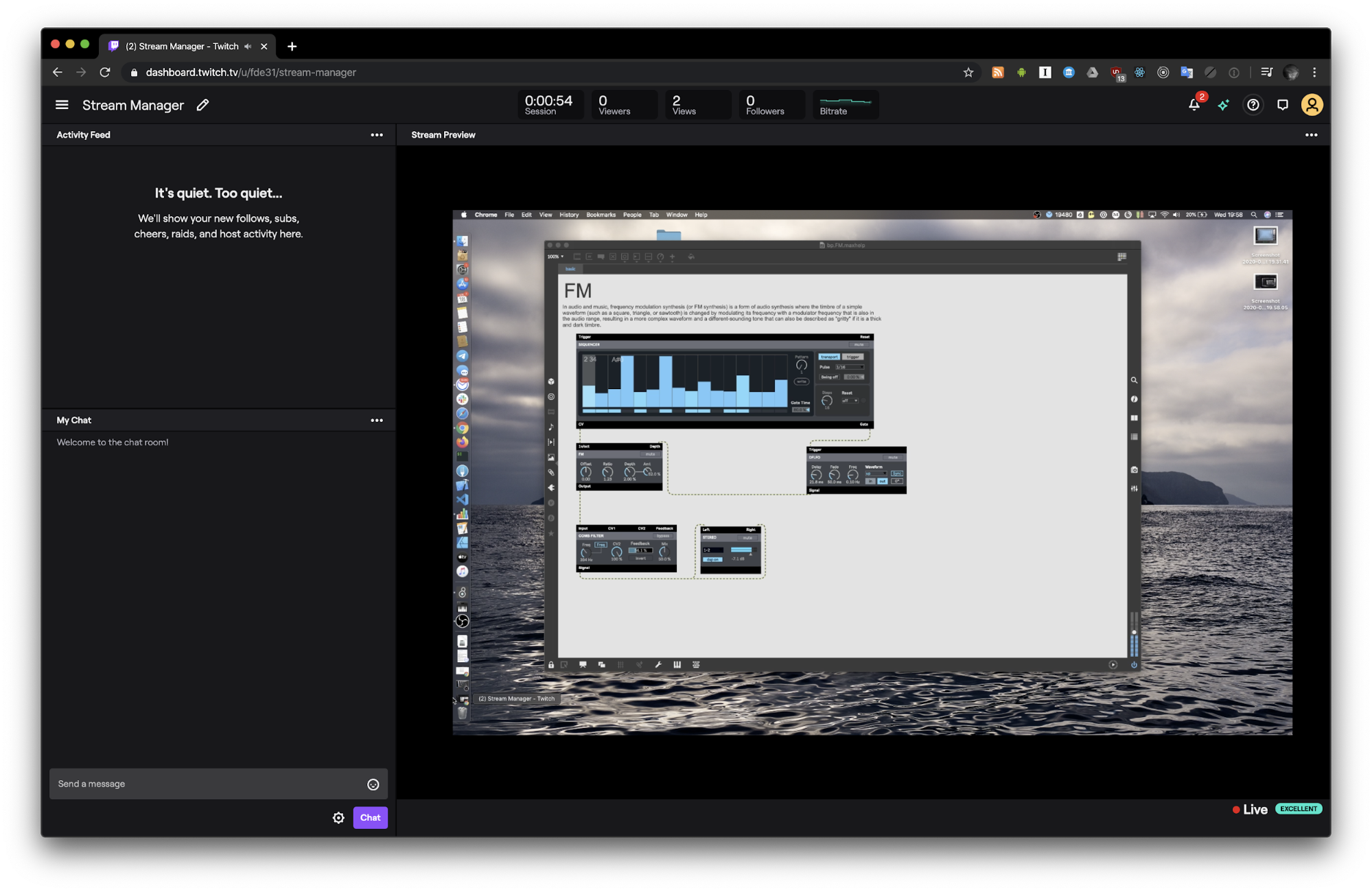Click the Bitrate graph stat

pyautogui.click(x=845, y=105)
